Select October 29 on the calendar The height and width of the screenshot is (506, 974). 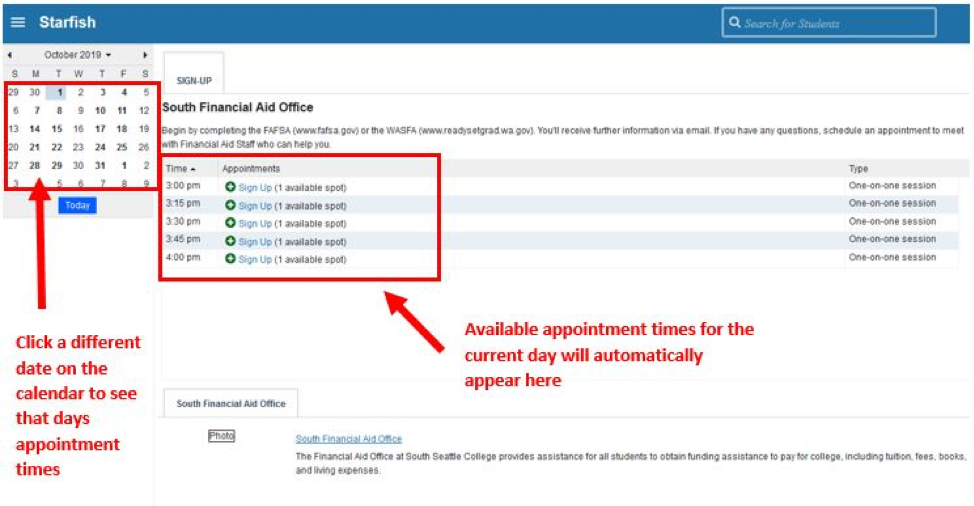(x=57, y=166)
